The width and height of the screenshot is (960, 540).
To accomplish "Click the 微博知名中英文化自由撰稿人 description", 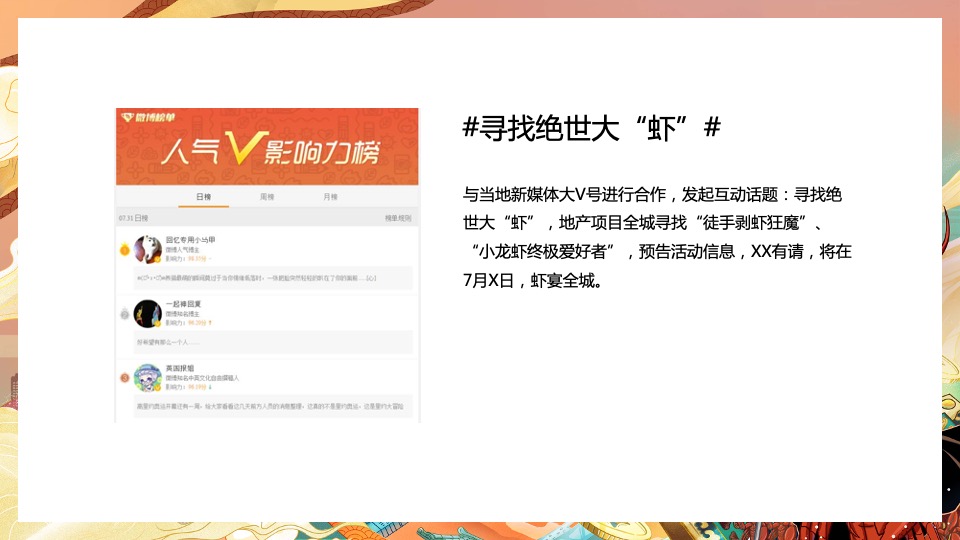I will pyautogui.click(x=202, y=378).
